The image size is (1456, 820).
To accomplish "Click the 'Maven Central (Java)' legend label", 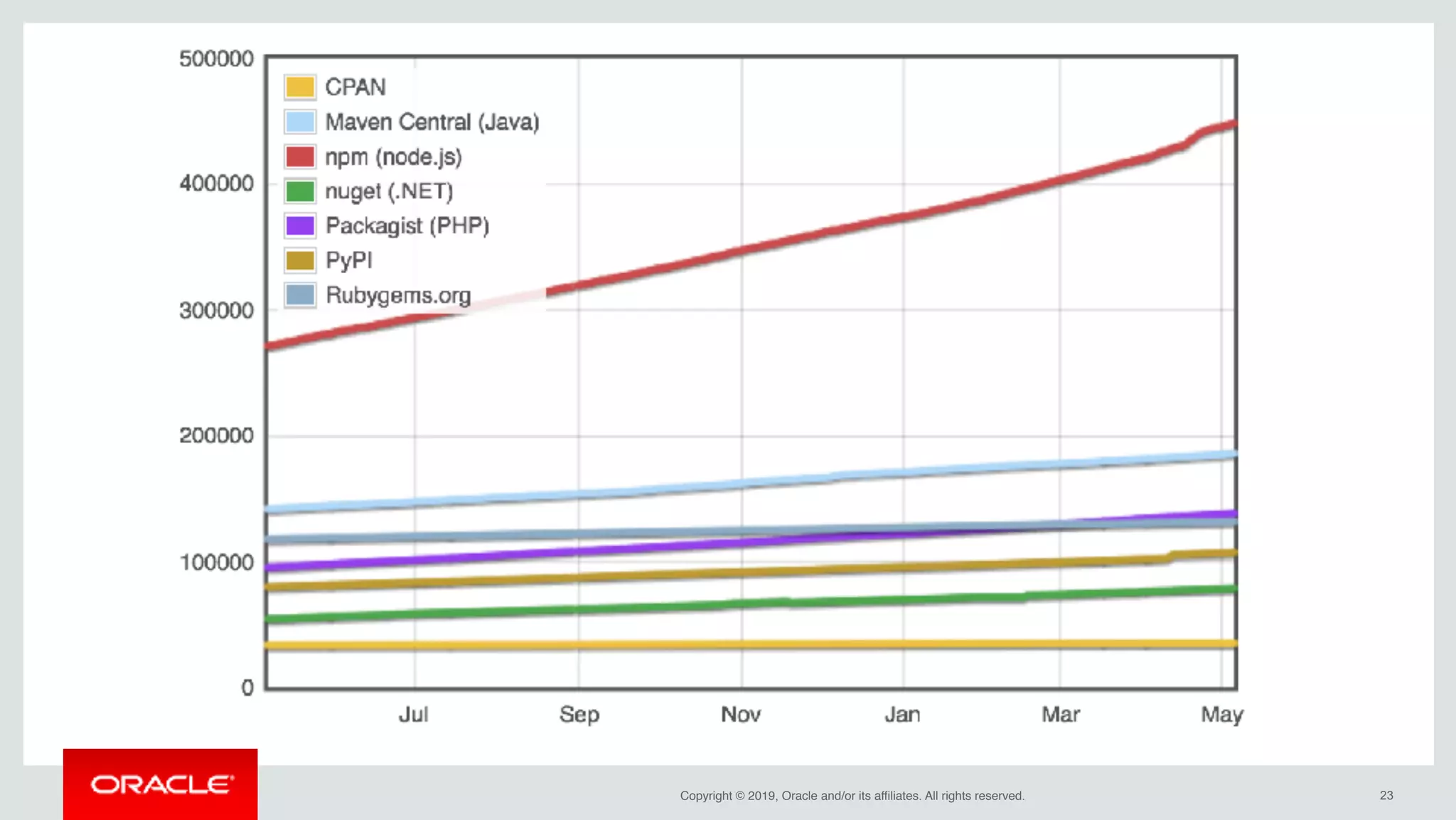I will point(432,122).
